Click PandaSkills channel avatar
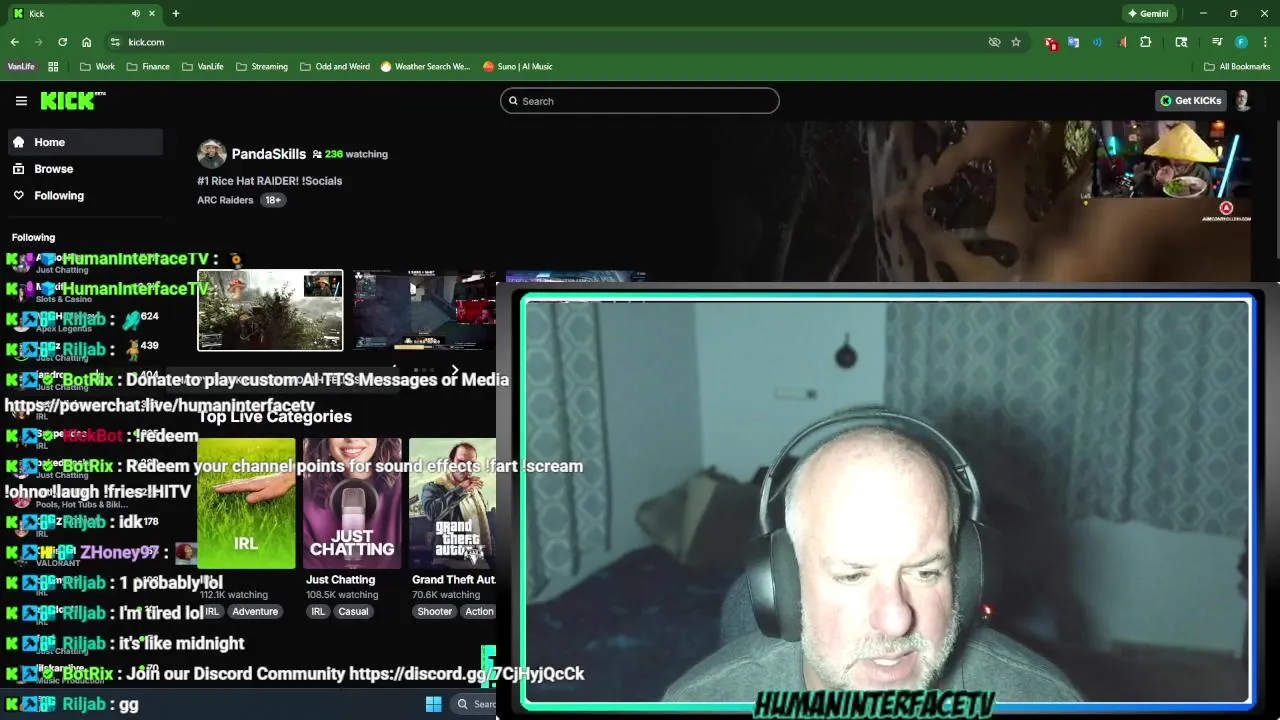This screenshot has height=720, width=1280. click(211, 154)
